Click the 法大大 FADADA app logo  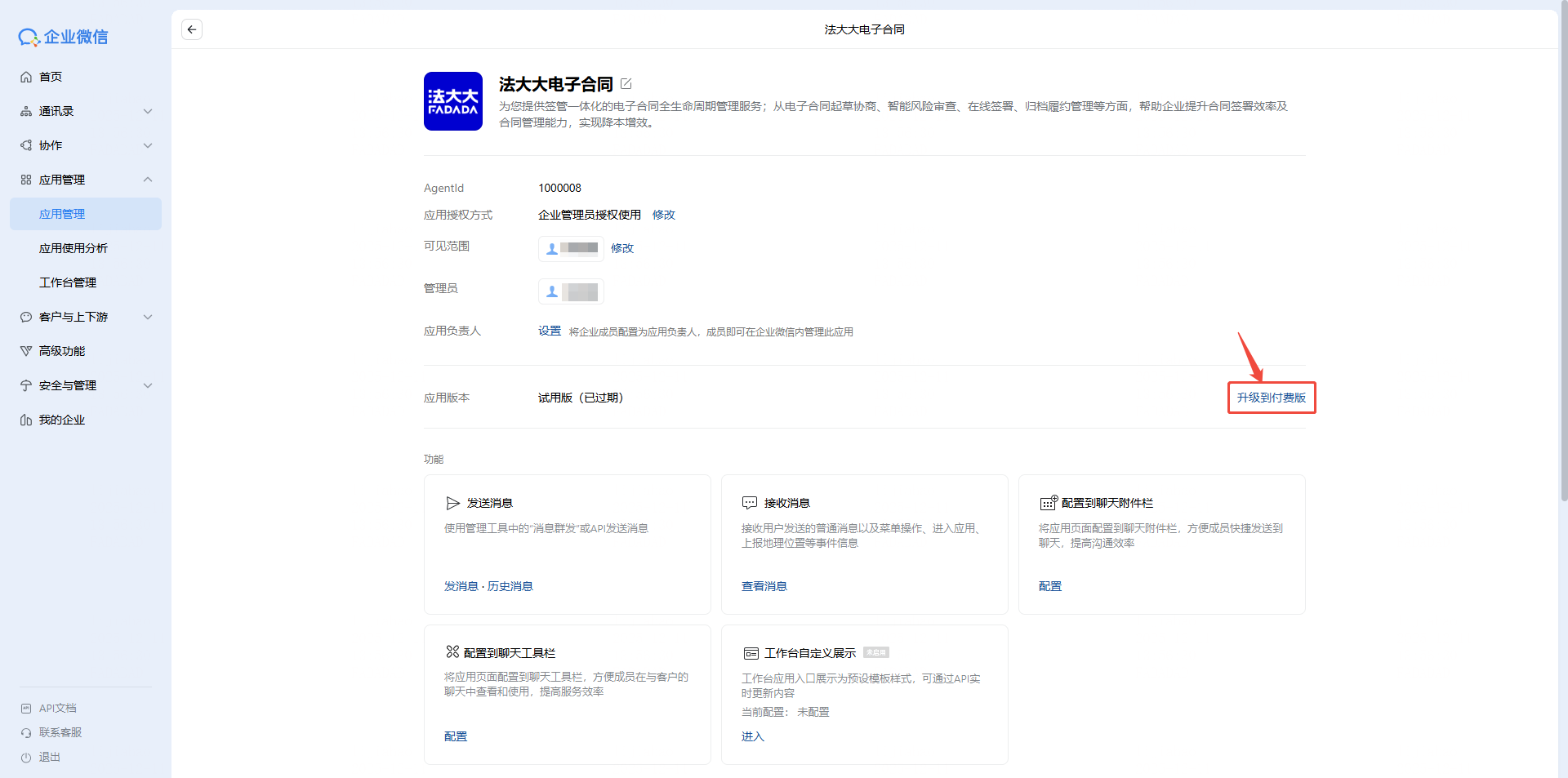coord(453,101)
